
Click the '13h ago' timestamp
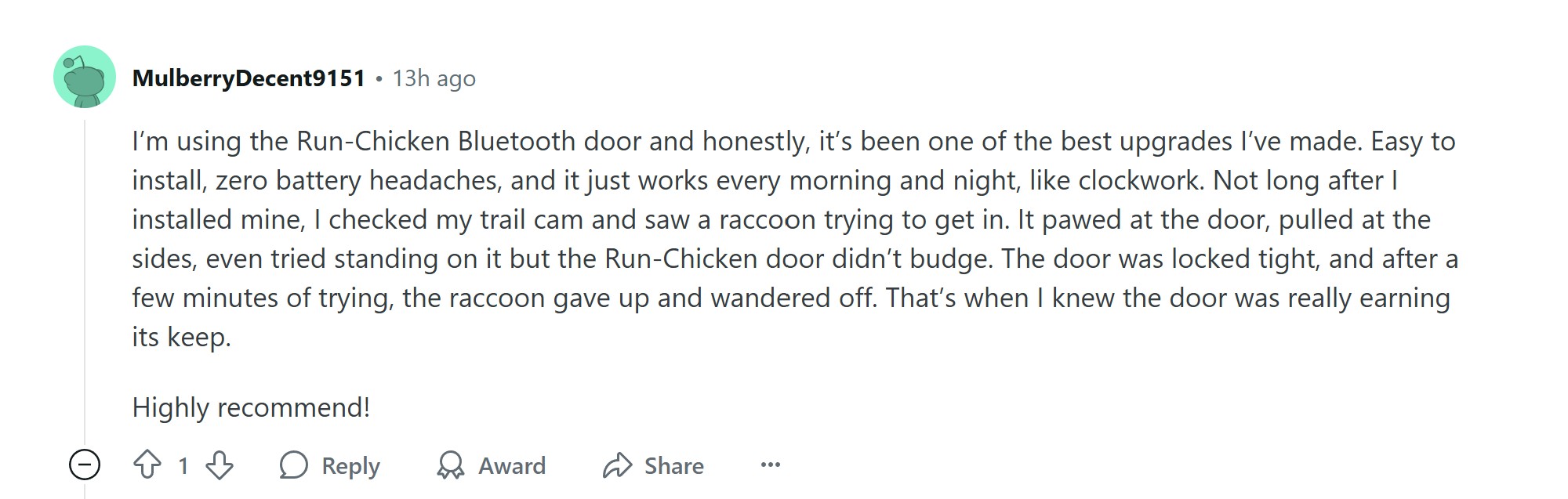(x=434, y=78)
